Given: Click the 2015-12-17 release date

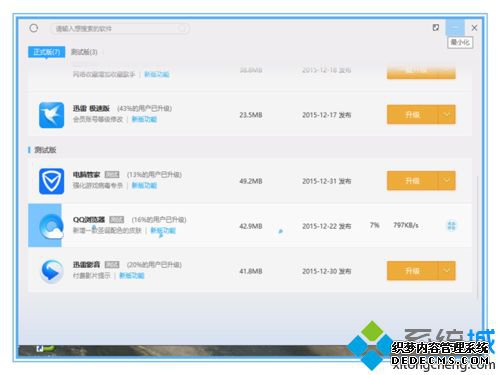Looking at the screenshot, I should pos(326,115).
